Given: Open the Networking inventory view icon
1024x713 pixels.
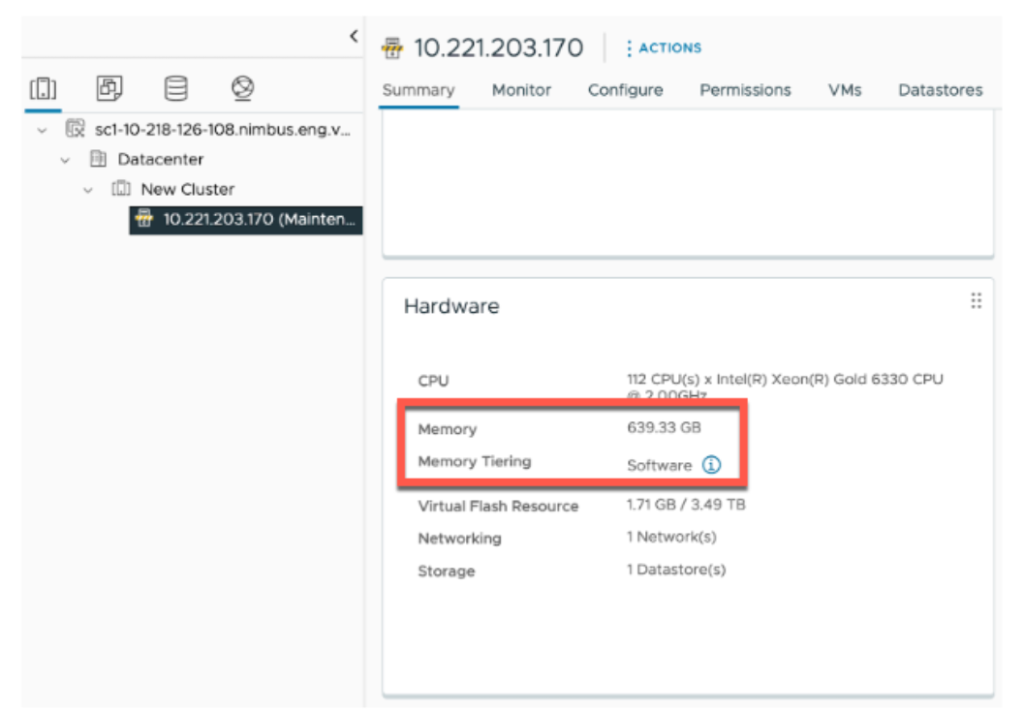Looking at the screenshot, I should (241, 91).
